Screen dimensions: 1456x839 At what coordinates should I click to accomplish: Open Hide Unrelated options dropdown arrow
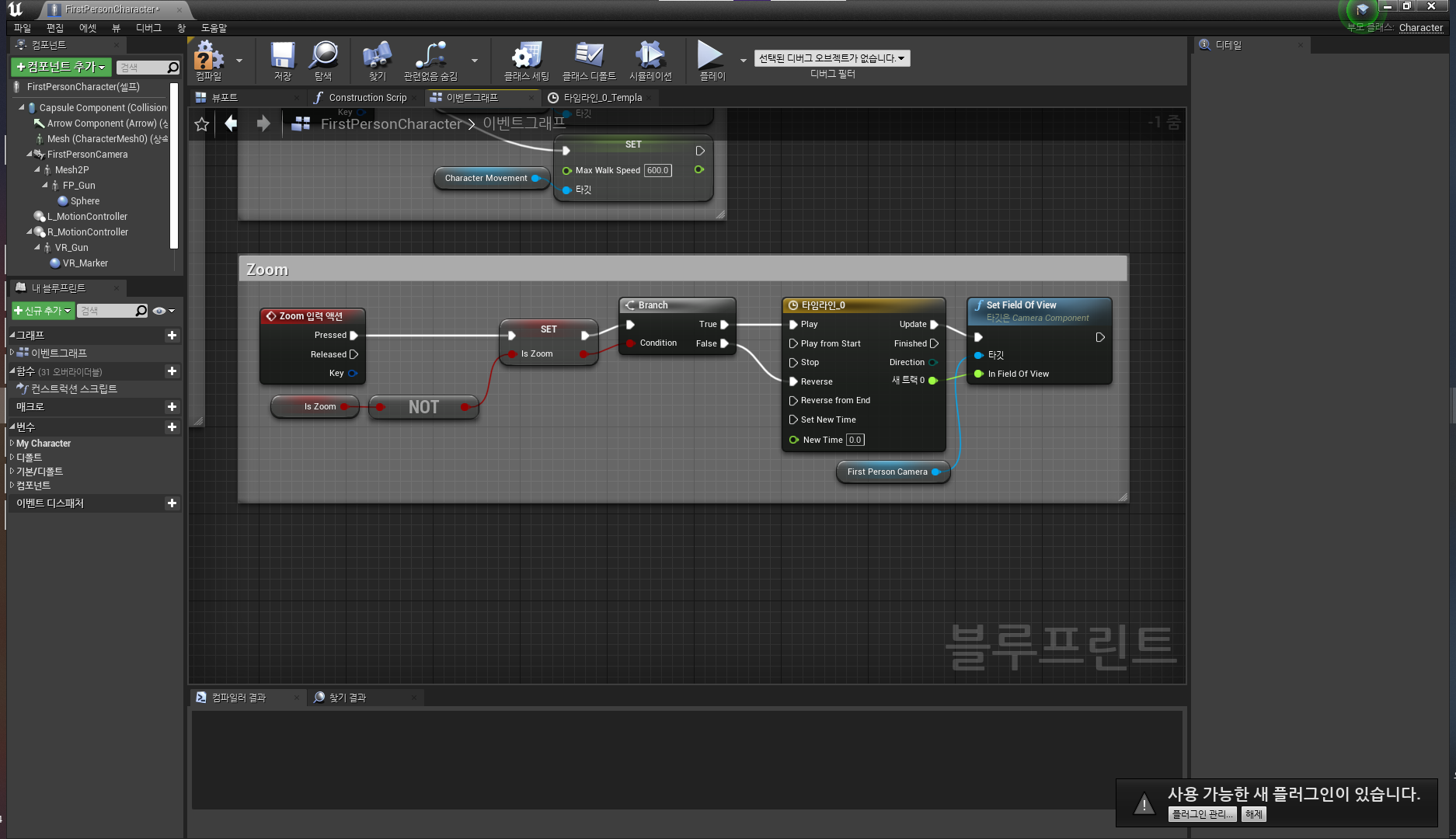pyautogui.click(x=475, y=61)
